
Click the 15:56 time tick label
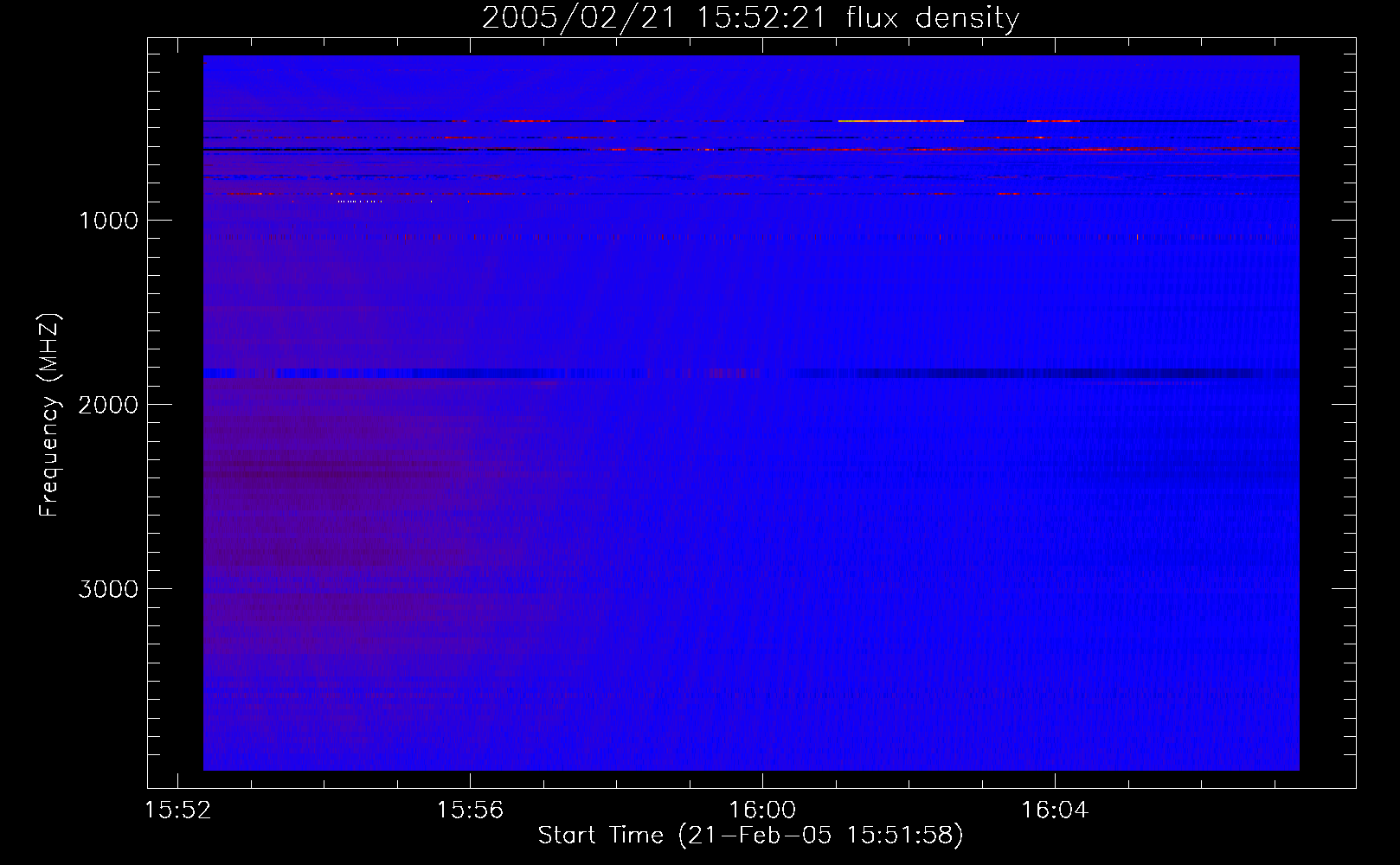coord(470,811)
